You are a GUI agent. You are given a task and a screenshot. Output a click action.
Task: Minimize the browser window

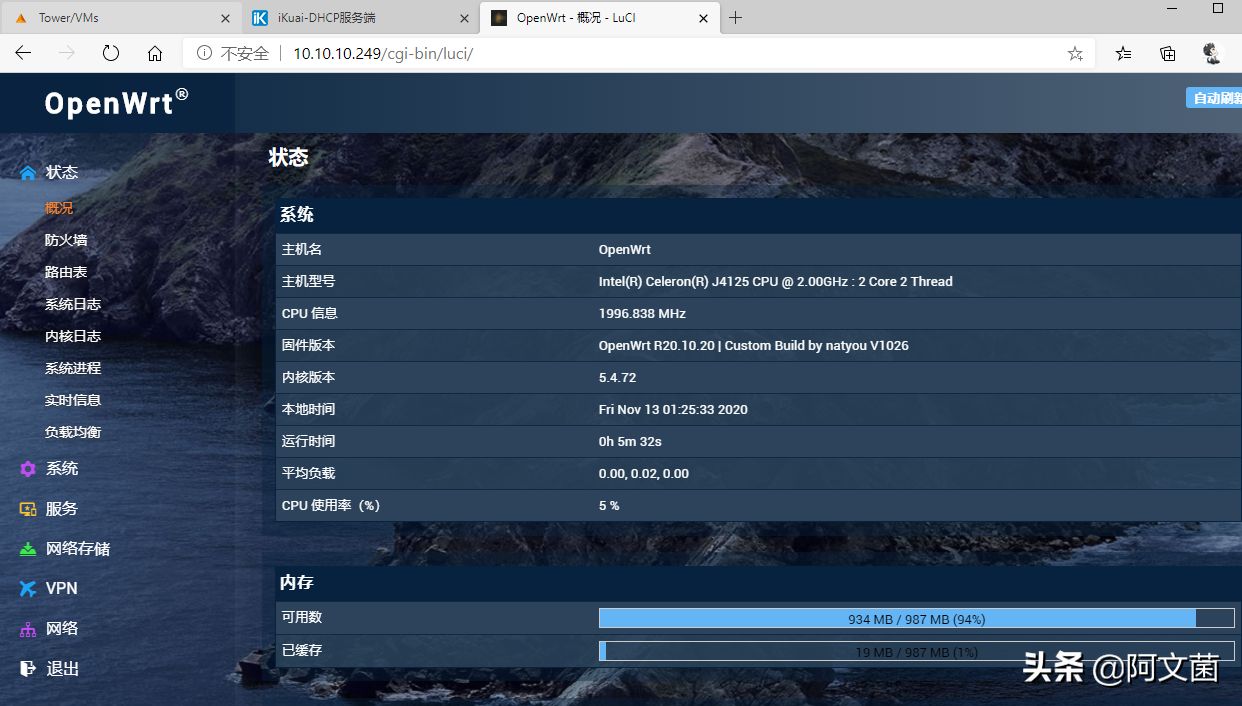(x=1171, y=8)
